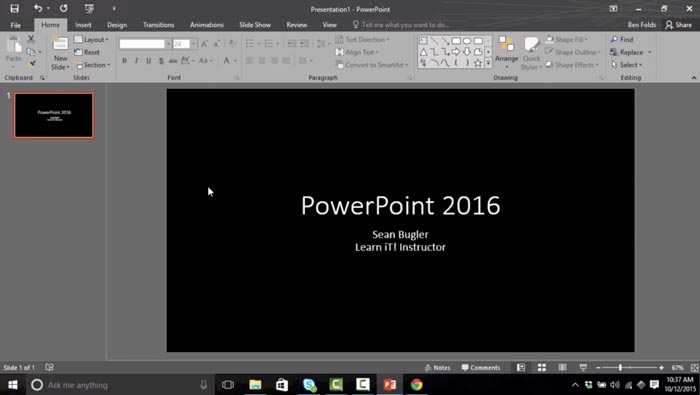Save the presentation from the Quick Access Toolbar

[x=14, y=8]
